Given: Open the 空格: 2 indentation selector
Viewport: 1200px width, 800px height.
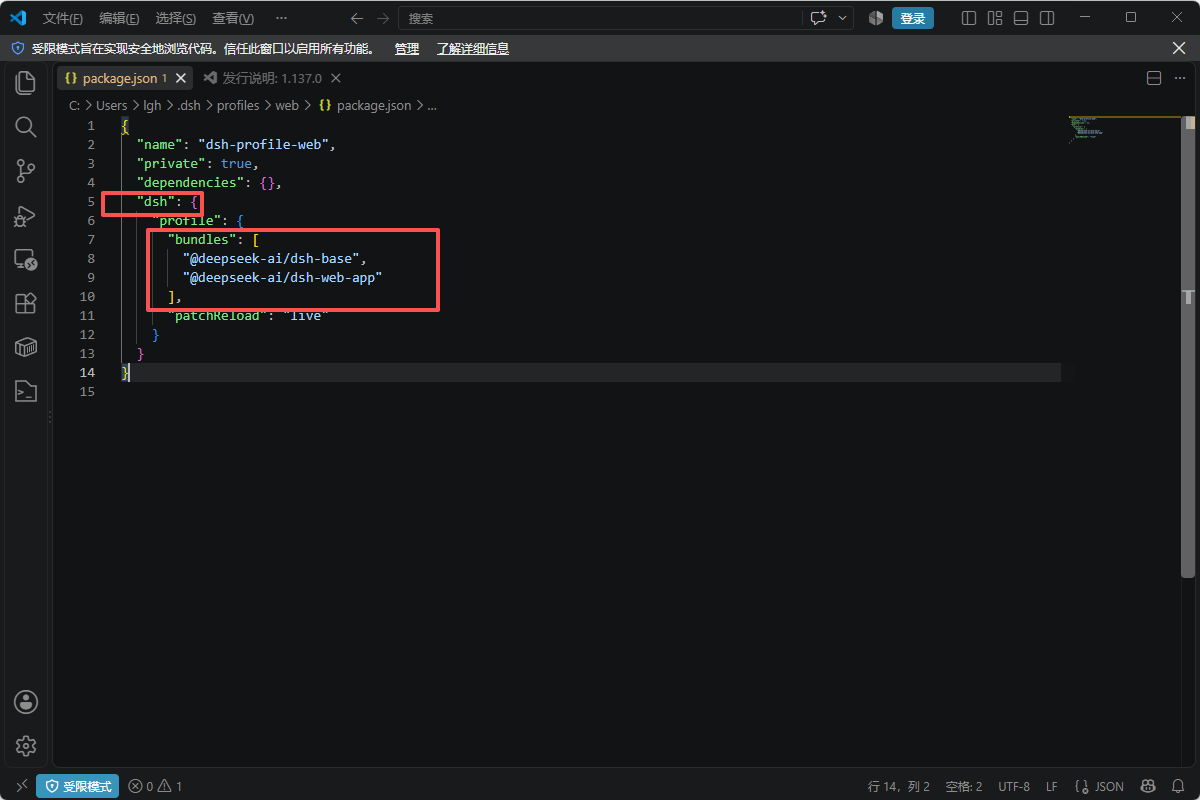Looking at the screenshot, I should pos(964,786).
